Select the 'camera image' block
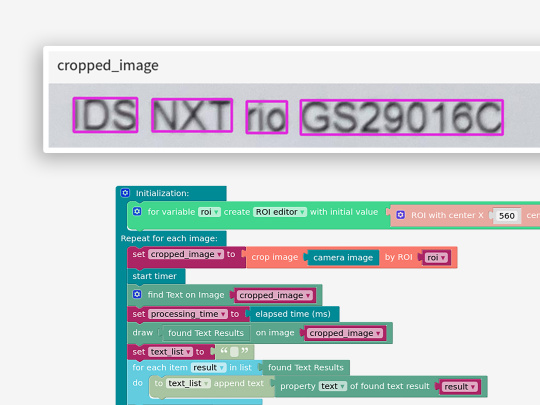Viewport: 540px width, 405px height. (343, 258)
